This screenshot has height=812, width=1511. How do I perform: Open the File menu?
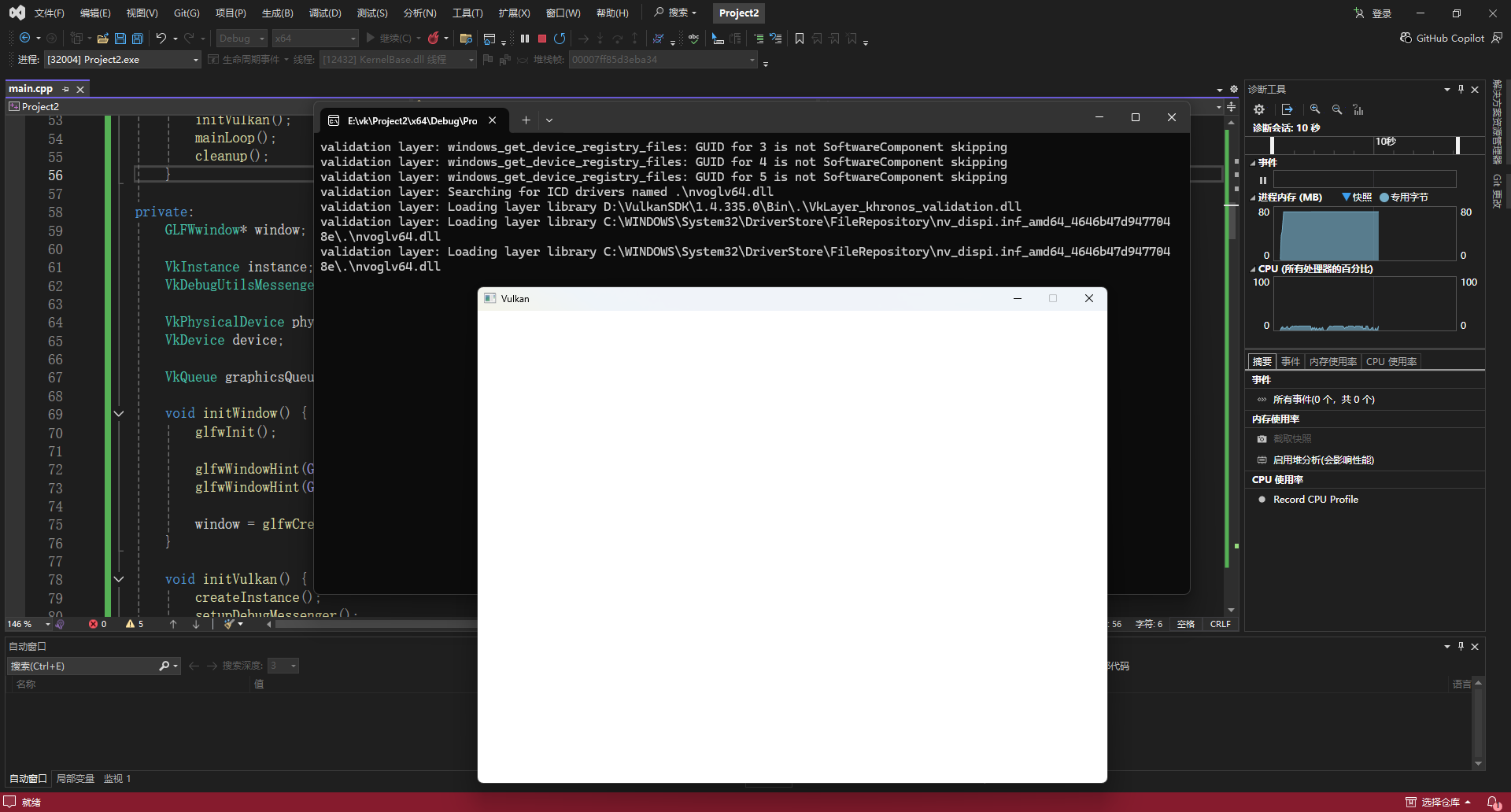tap(50, 13)
